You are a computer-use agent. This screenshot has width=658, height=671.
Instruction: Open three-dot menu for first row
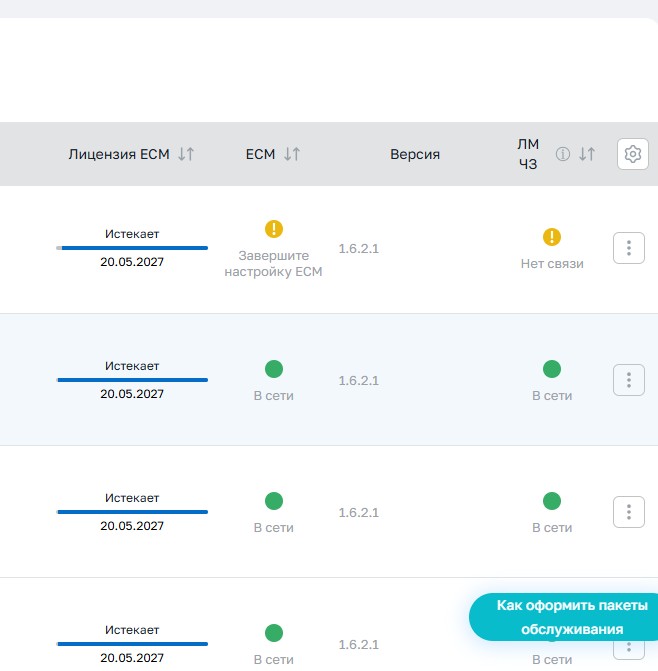(628, 248)
